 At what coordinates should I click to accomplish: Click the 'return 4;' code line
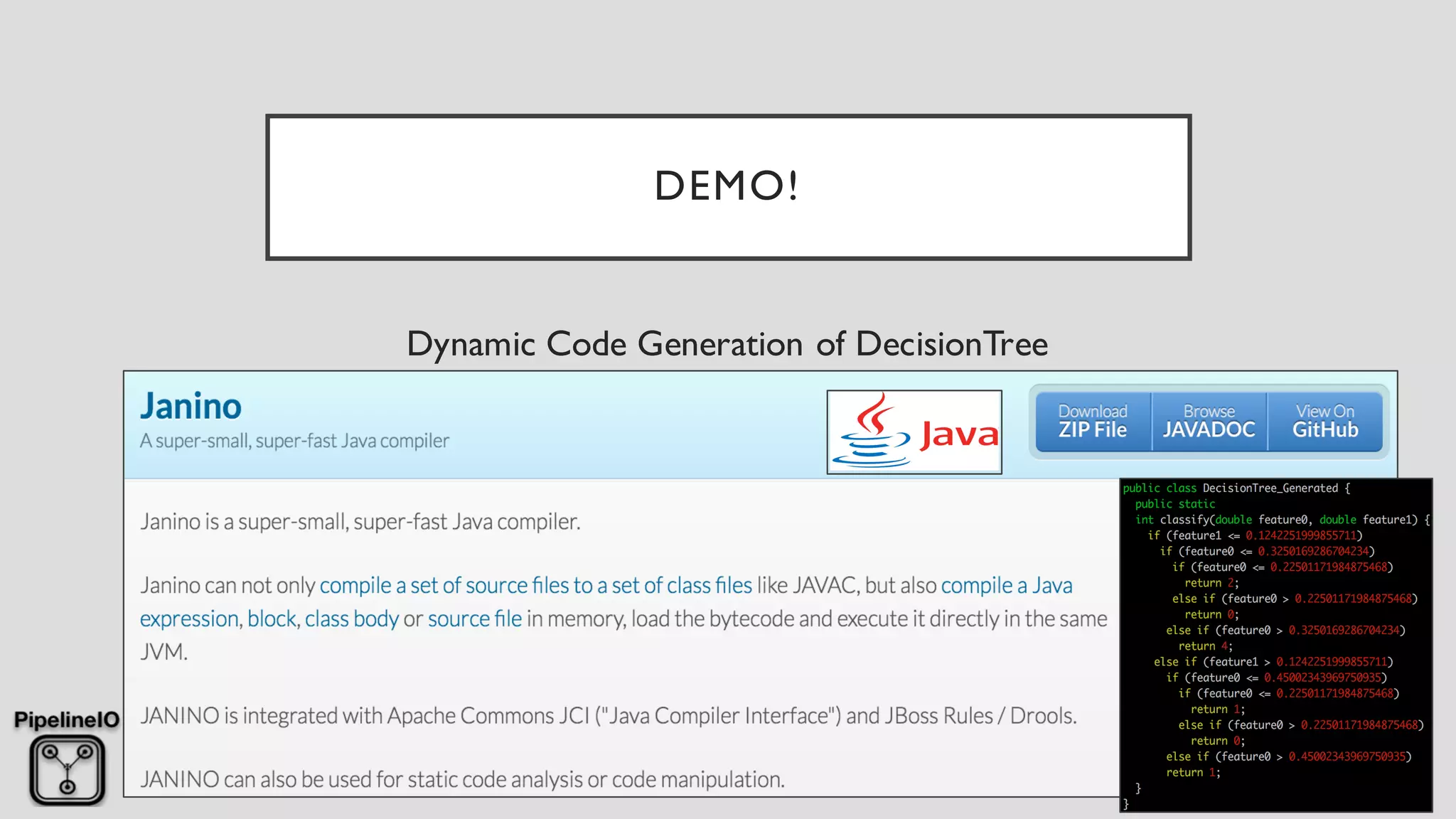click(1205, 646)
